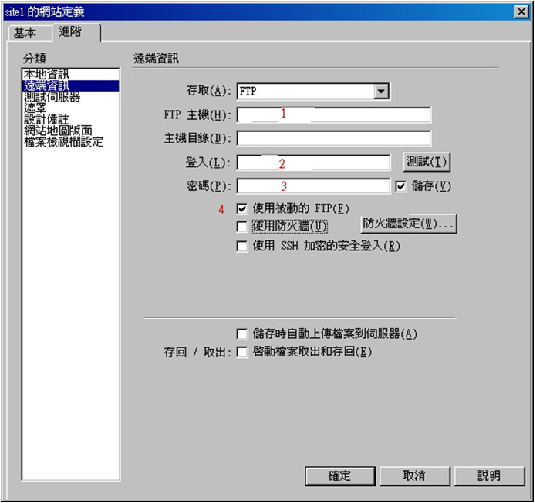The image size is (535, 503).
Task: Uncheck 使用被動的 FTP checkbox
Action: coord(242,209)
